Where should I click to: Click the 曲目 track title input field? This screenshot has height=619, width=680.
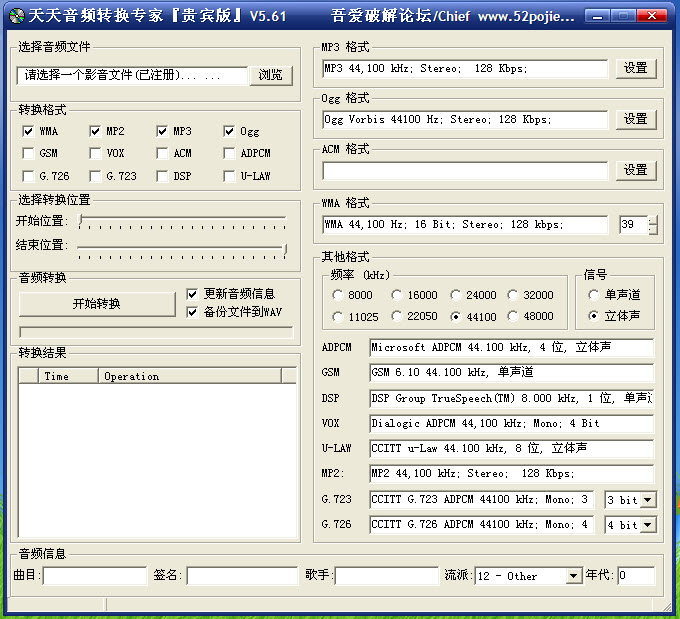(x=95, y=576)
